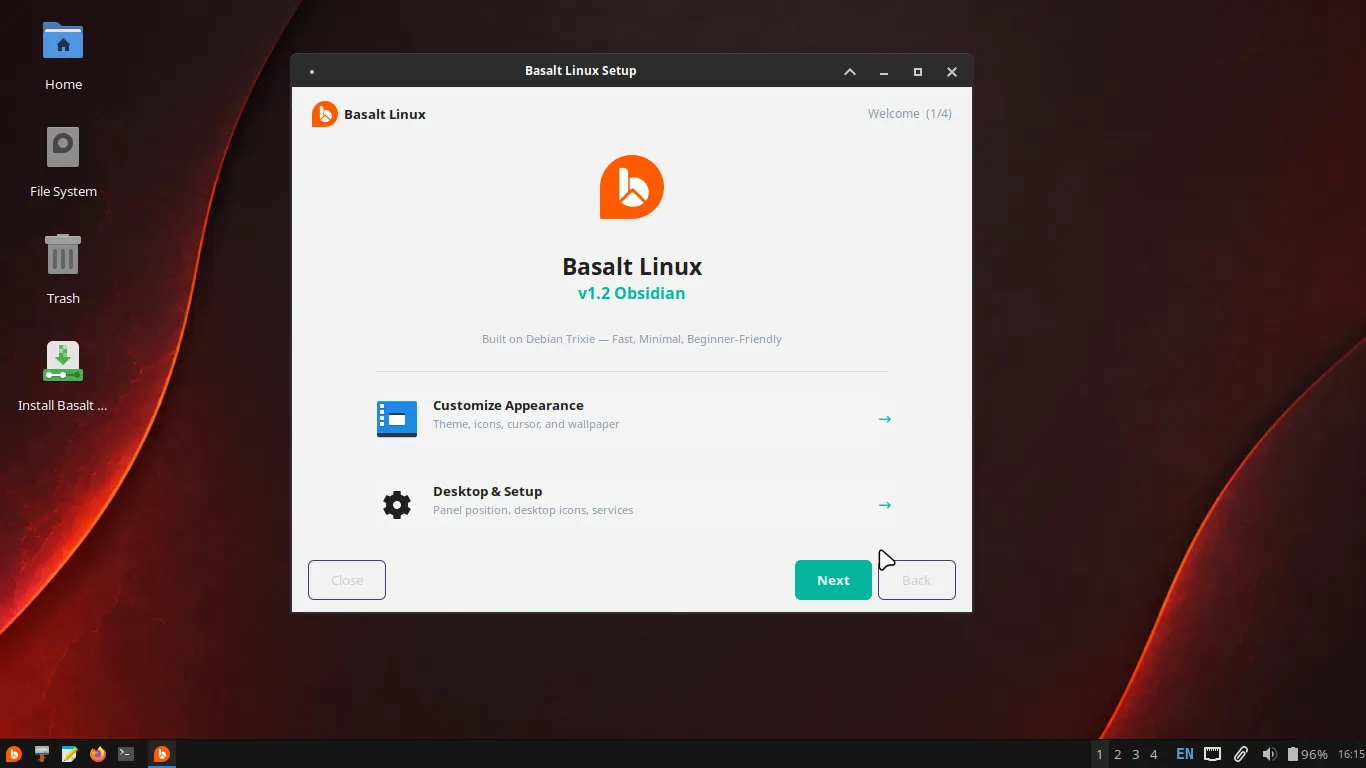The height and width of the screenshot is (768, 1366).
Task: Select the Install Basalt desktop icon
Action: tap(63, 376)
